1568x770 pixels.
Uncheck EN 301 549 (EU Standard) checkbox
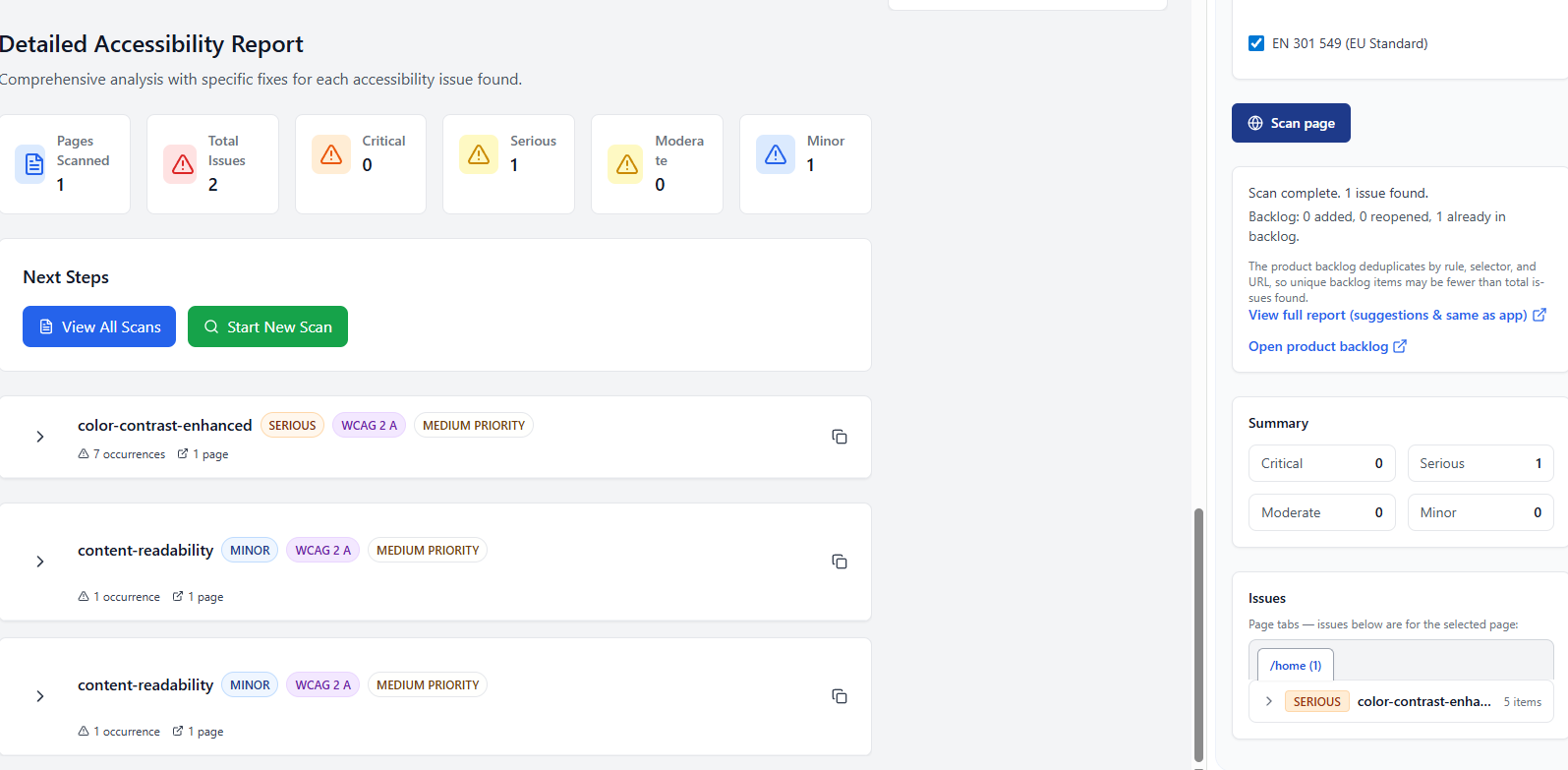(x=1256, y=43)
